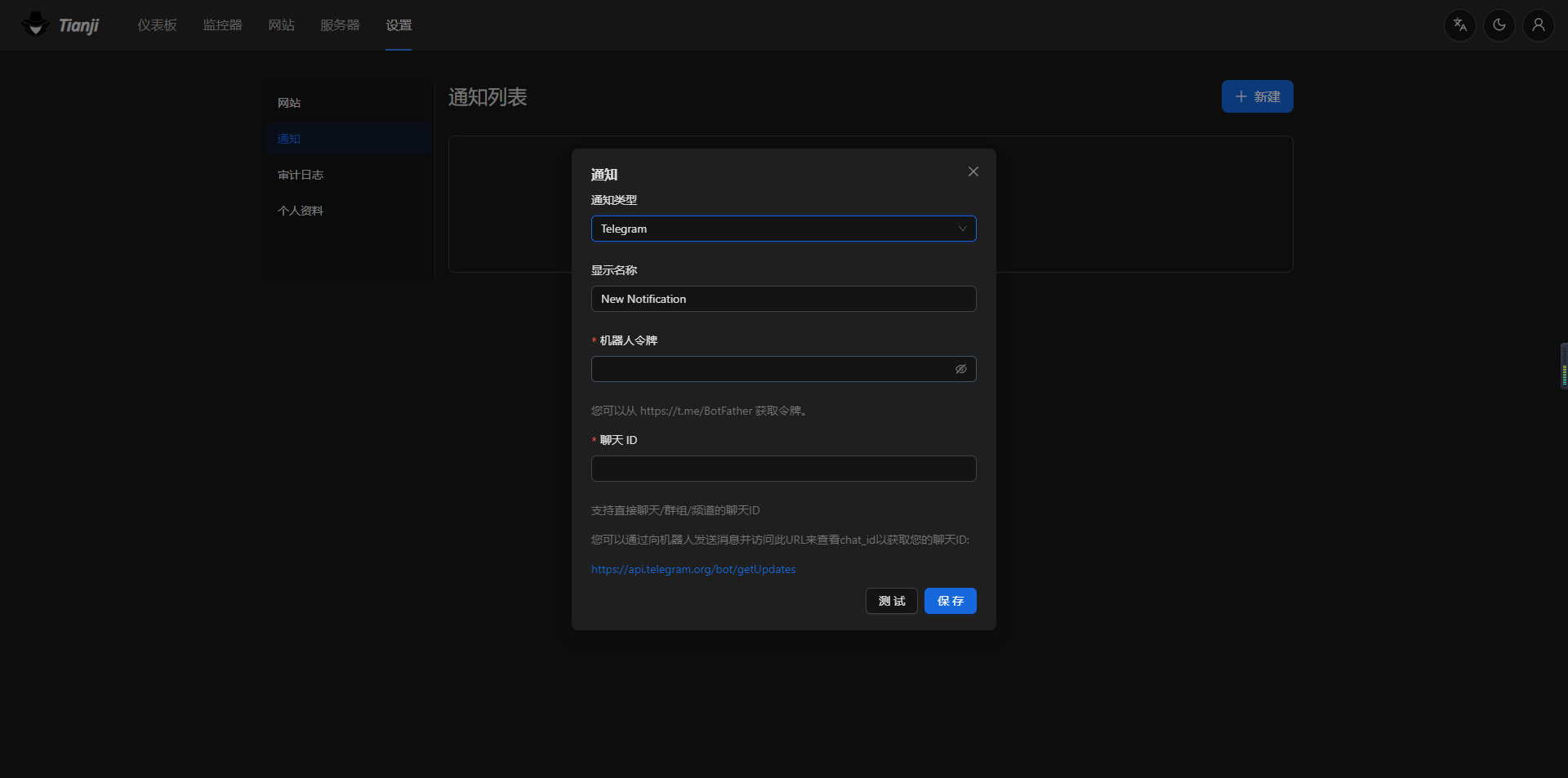The height and width of the screenshot is (778, 1568).
Task: Expand the Telegram dropdown arrow
Action: tap(962, 229)
